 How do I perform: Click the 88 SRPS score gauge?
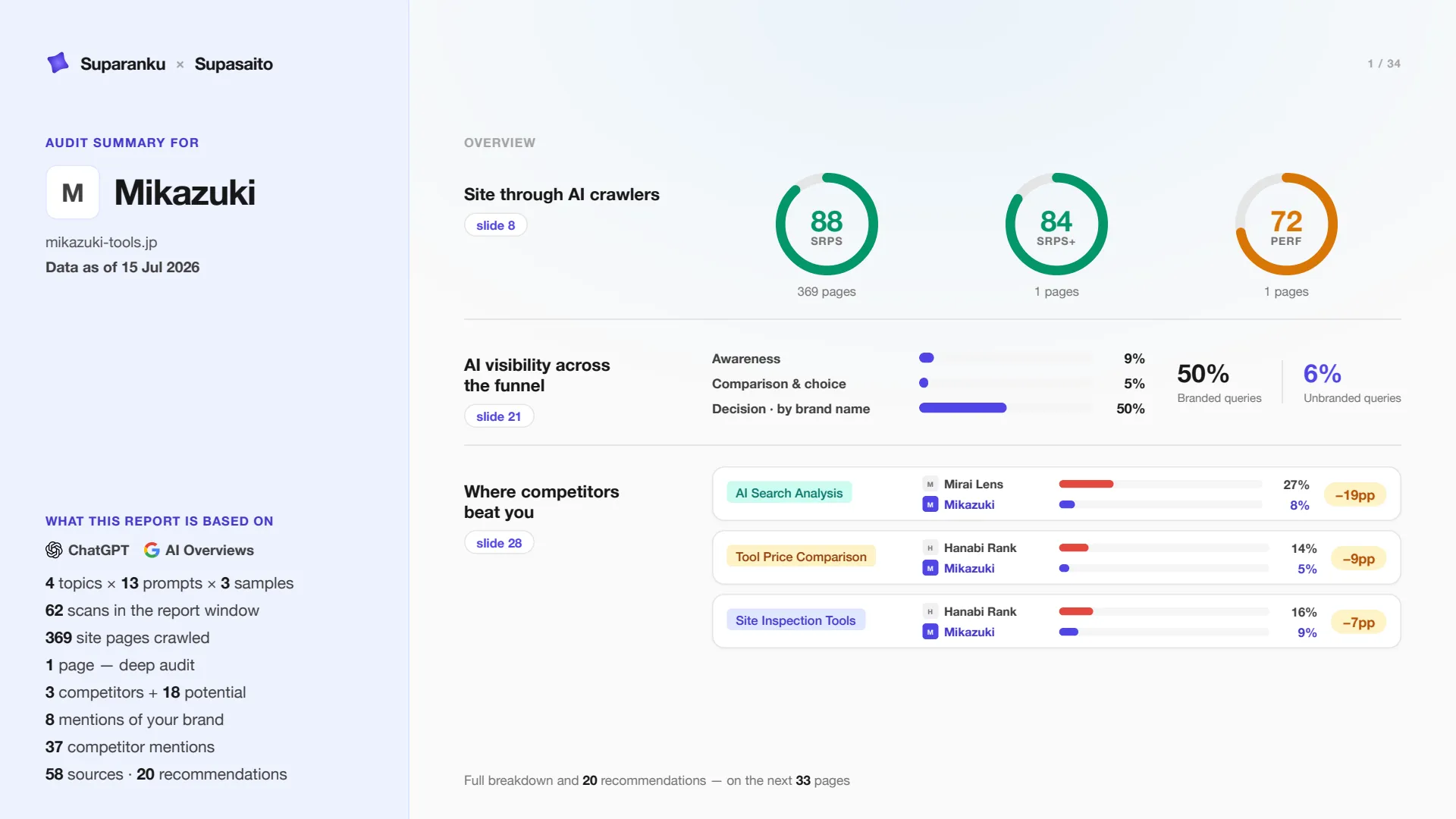coord(827,224)
